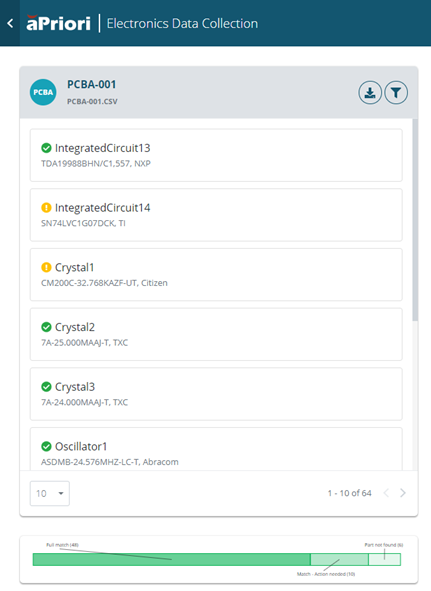This screenshot has height=591, width=431.
Task: Open the filter funnel icon
Action: (x=396, y=92)
